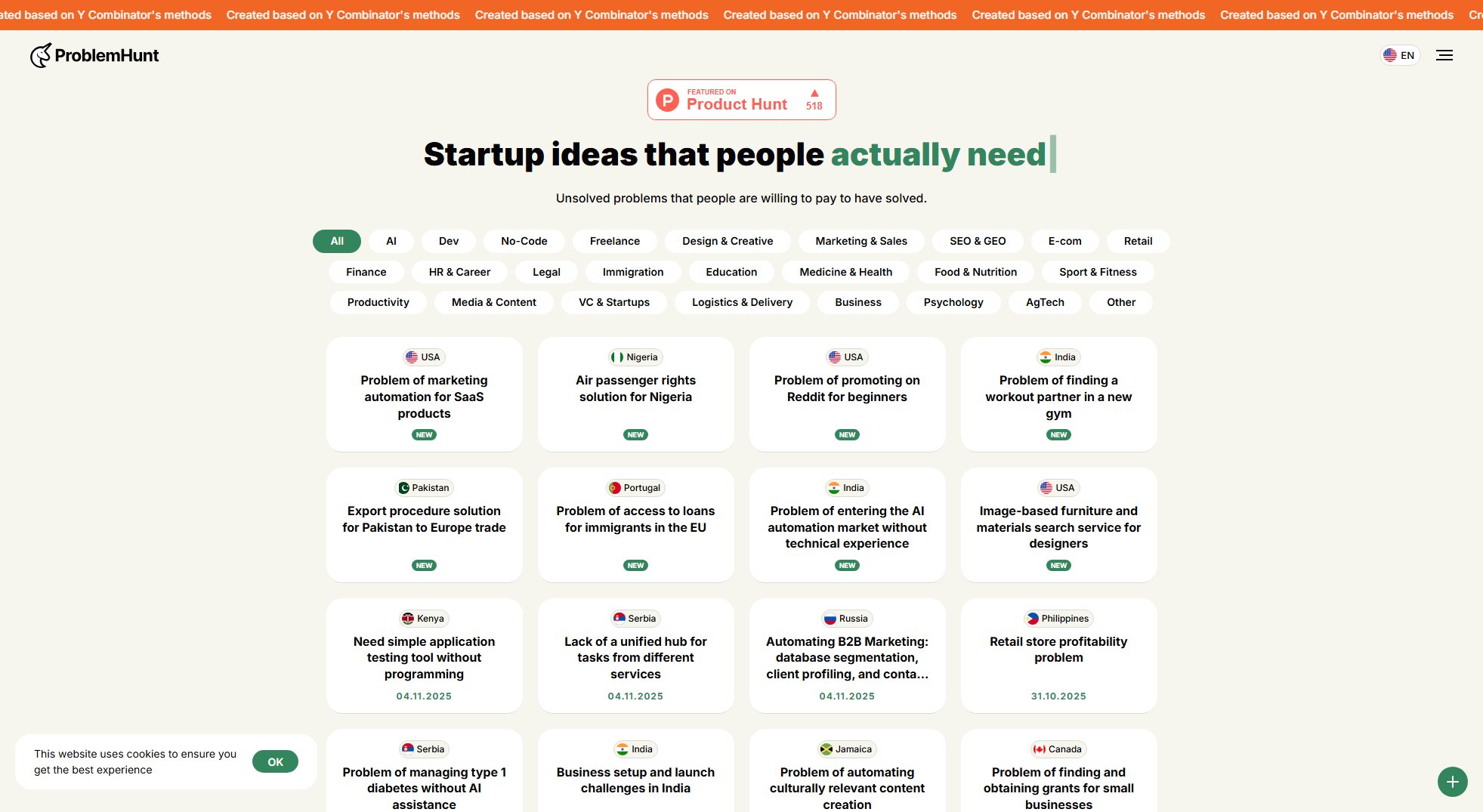Toggle the Productivity filter chip
The height and width of the screenshot is (812, 1483).
pyautogui.click(x=377, y=302)
